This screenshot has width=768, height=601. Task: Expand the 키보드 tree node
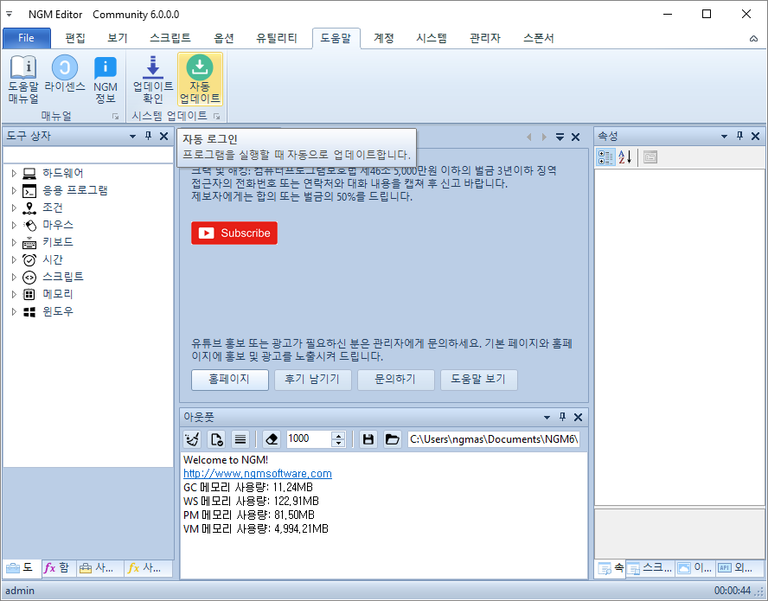(x=14, y=242)
